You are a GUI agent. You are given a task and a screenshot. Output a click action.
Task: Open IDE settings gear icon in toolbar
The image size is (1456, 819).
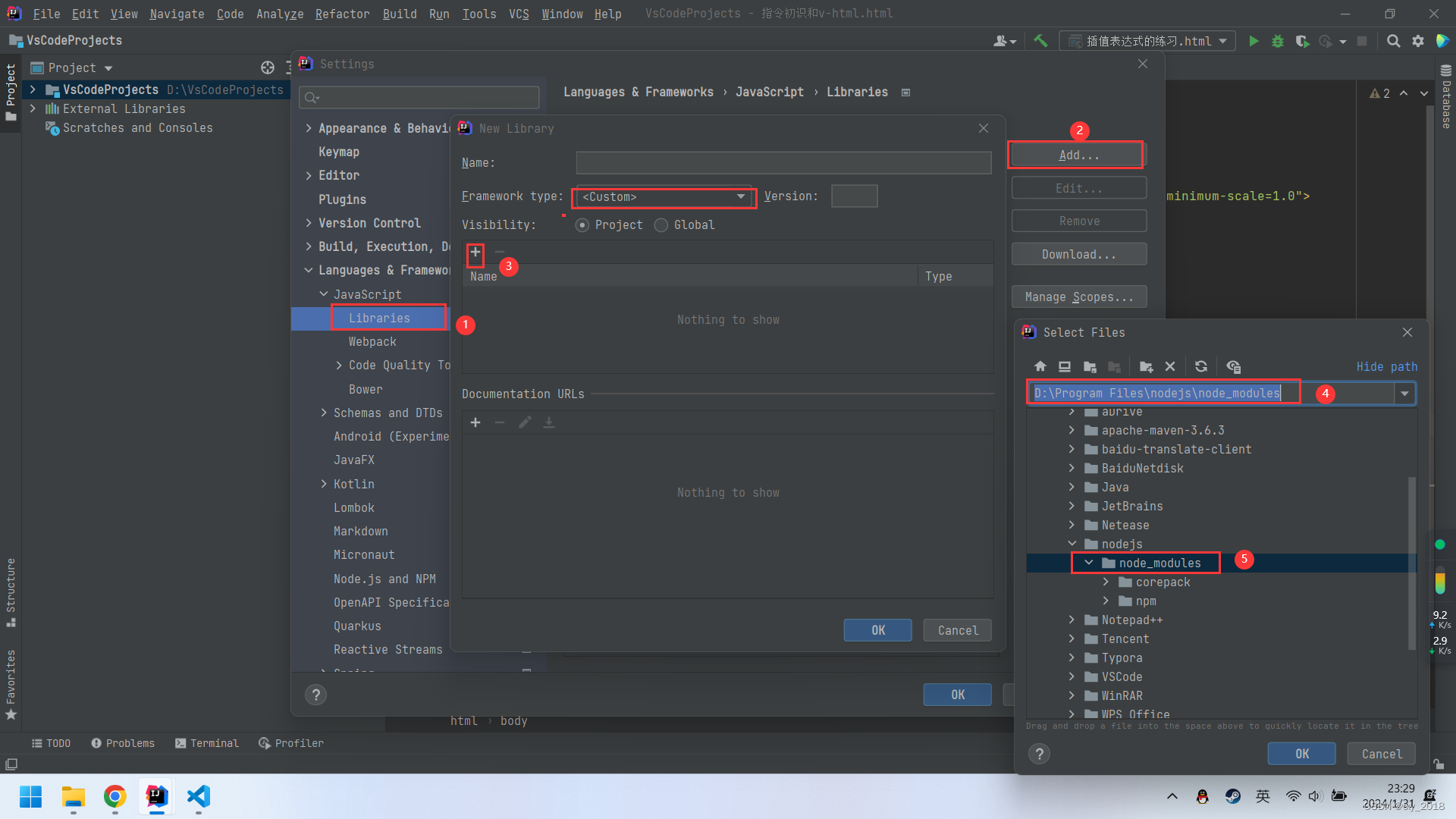[1418, 41]
